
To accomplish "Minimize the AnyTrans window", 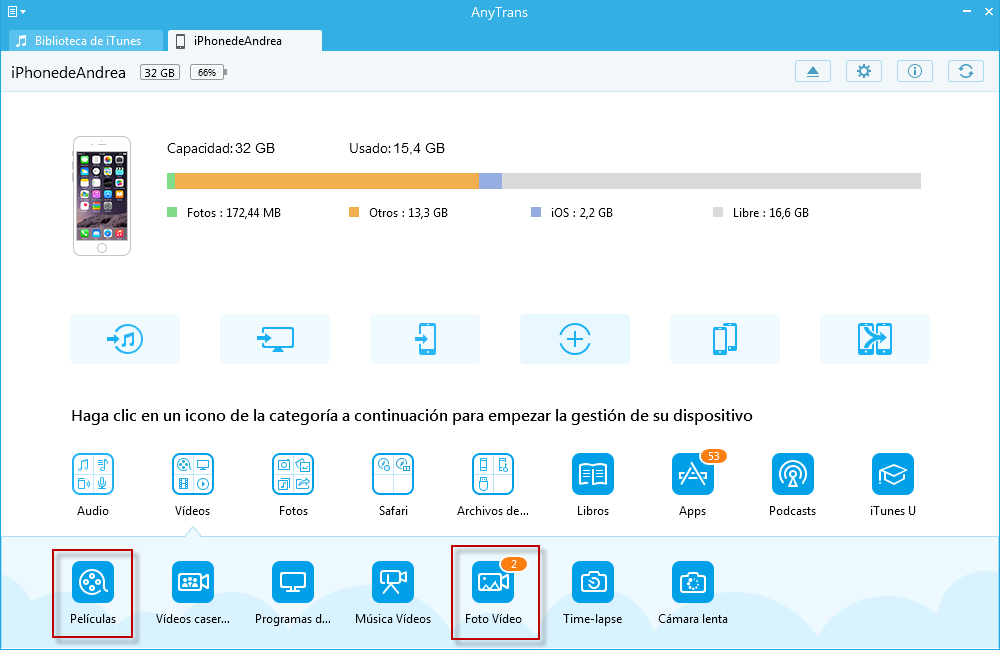I will (967, 11).
